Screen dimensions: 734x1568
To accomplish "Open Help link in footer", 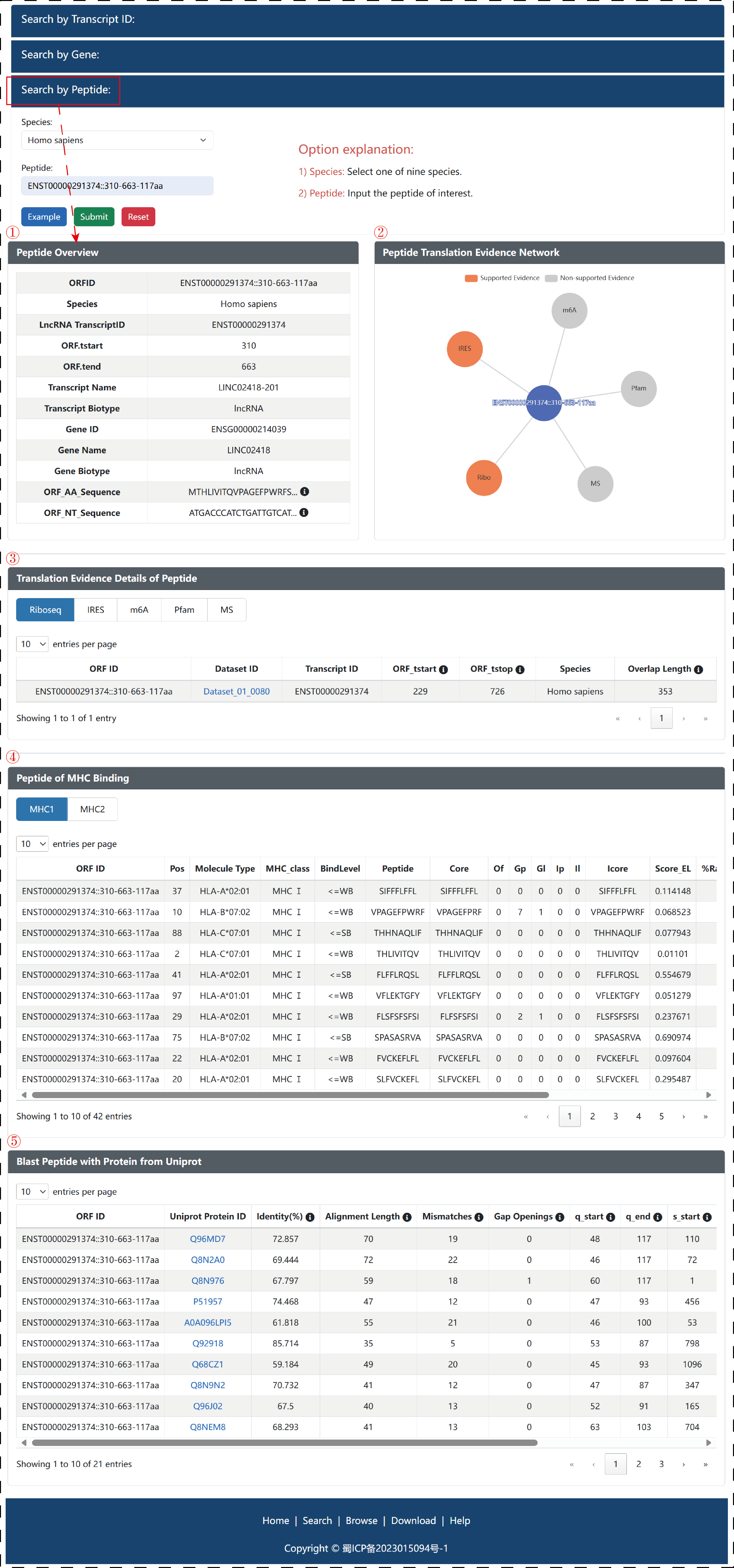I will (460, 1521).
